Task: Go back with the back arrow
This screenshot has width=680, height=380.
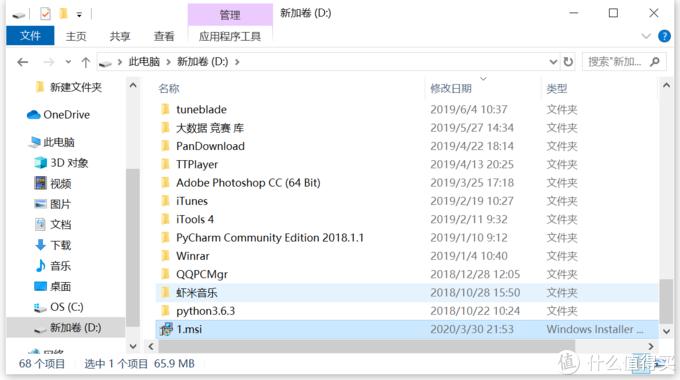Action: click(23, 62)
